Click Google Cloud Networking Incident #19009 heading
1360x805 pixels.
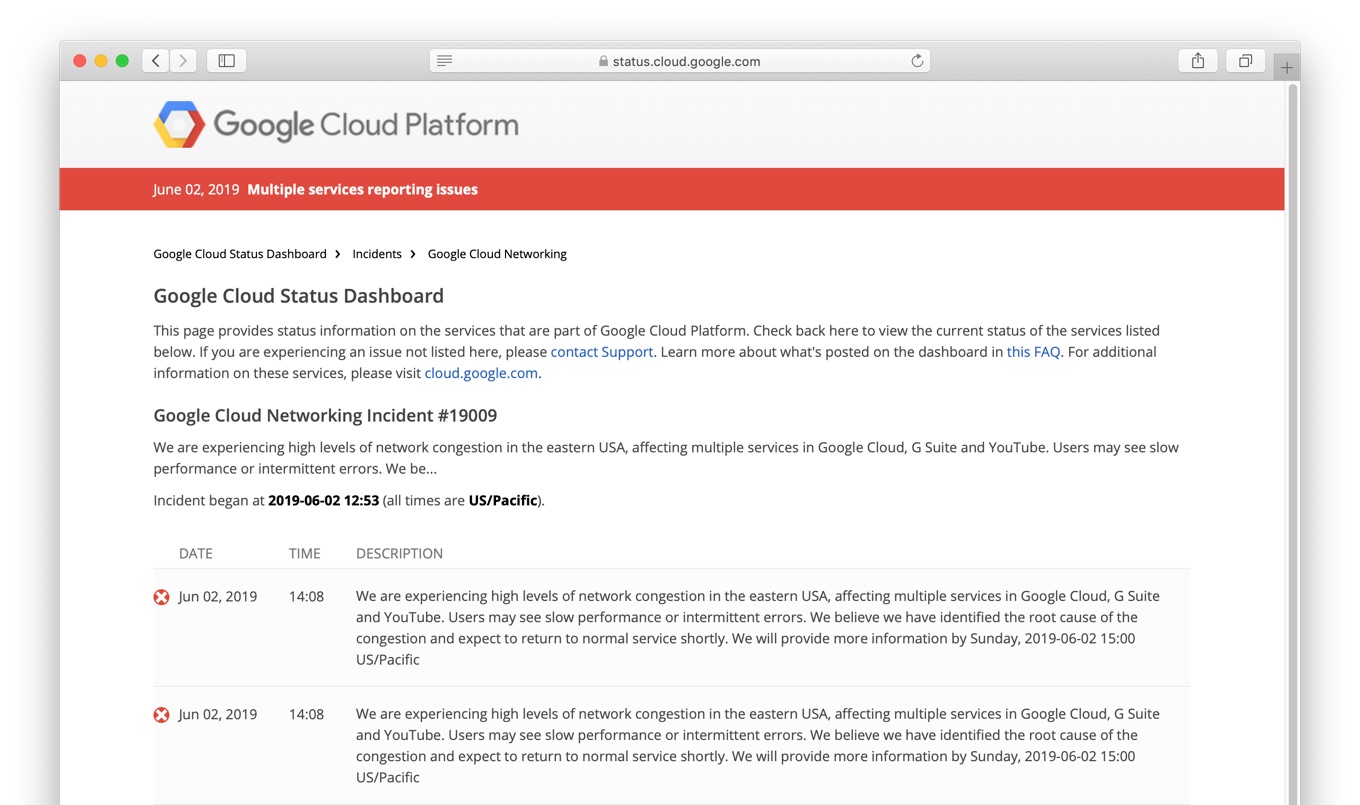point(325,415)
